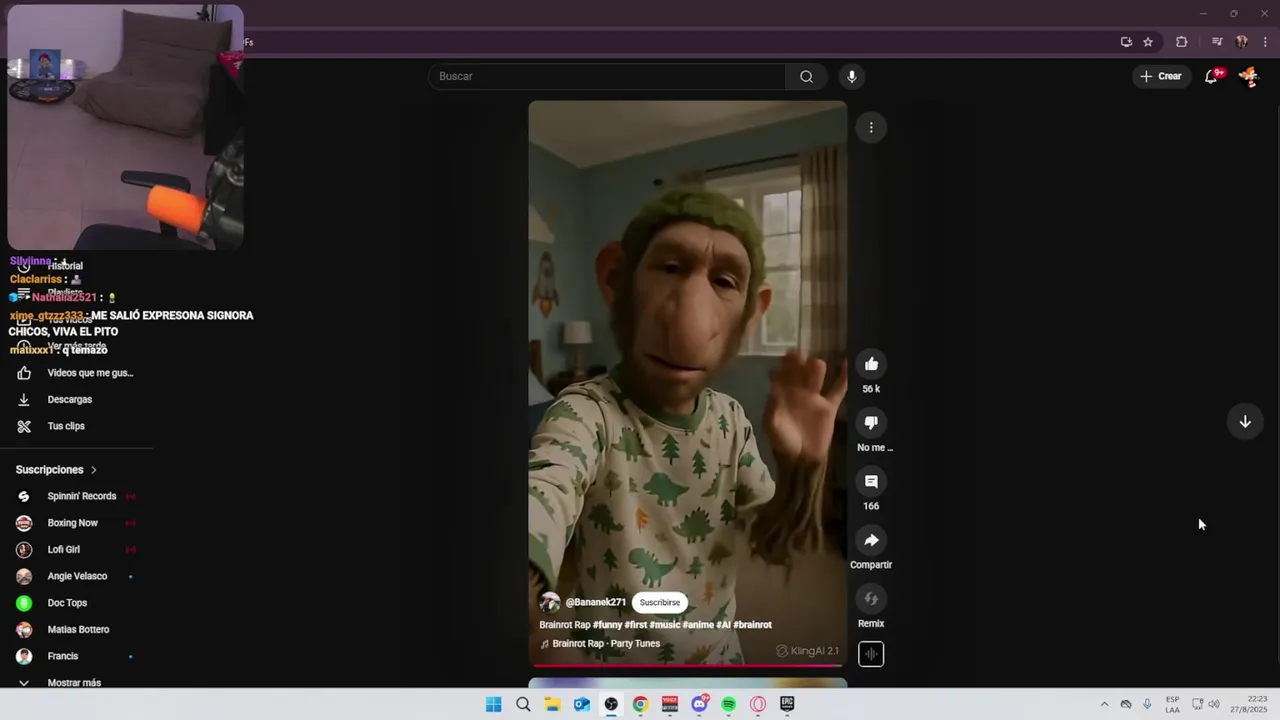Screen dimensions: 1280x720
Task: Open Opera browser from taskbar
Action: [x=758, y=704]
